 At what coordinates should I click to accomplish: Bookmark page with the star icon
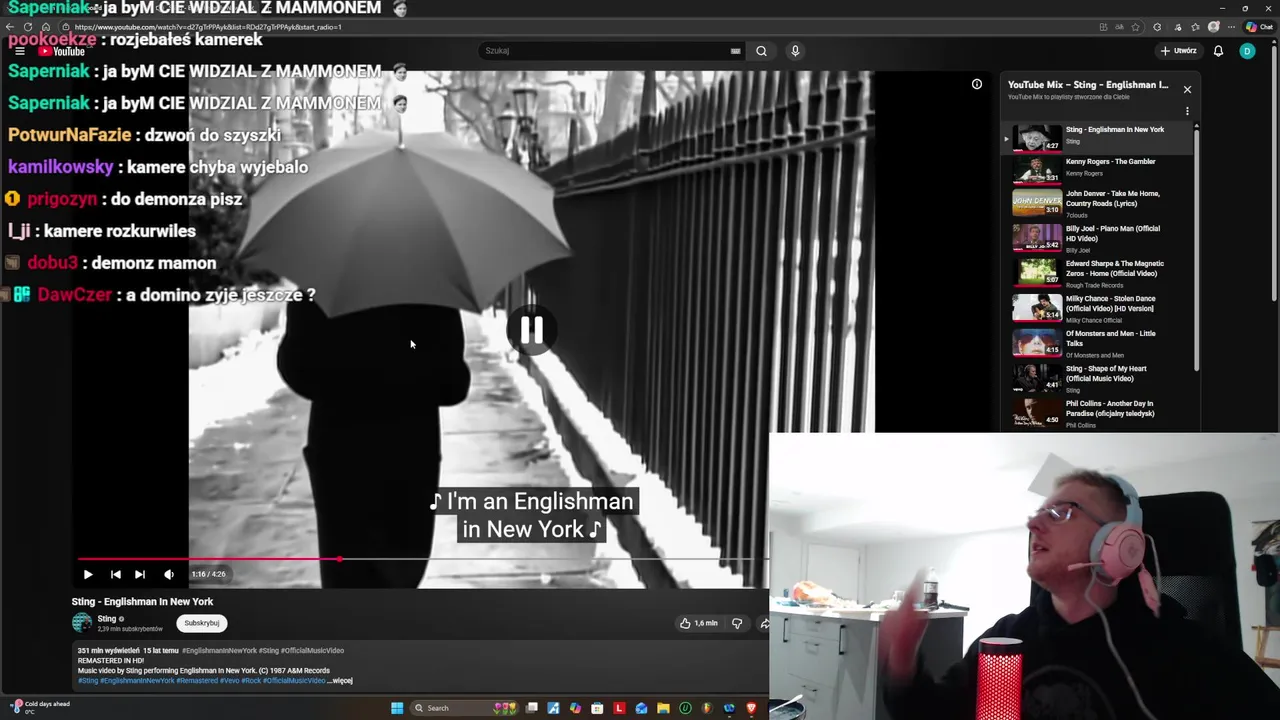coord(1135,27)
